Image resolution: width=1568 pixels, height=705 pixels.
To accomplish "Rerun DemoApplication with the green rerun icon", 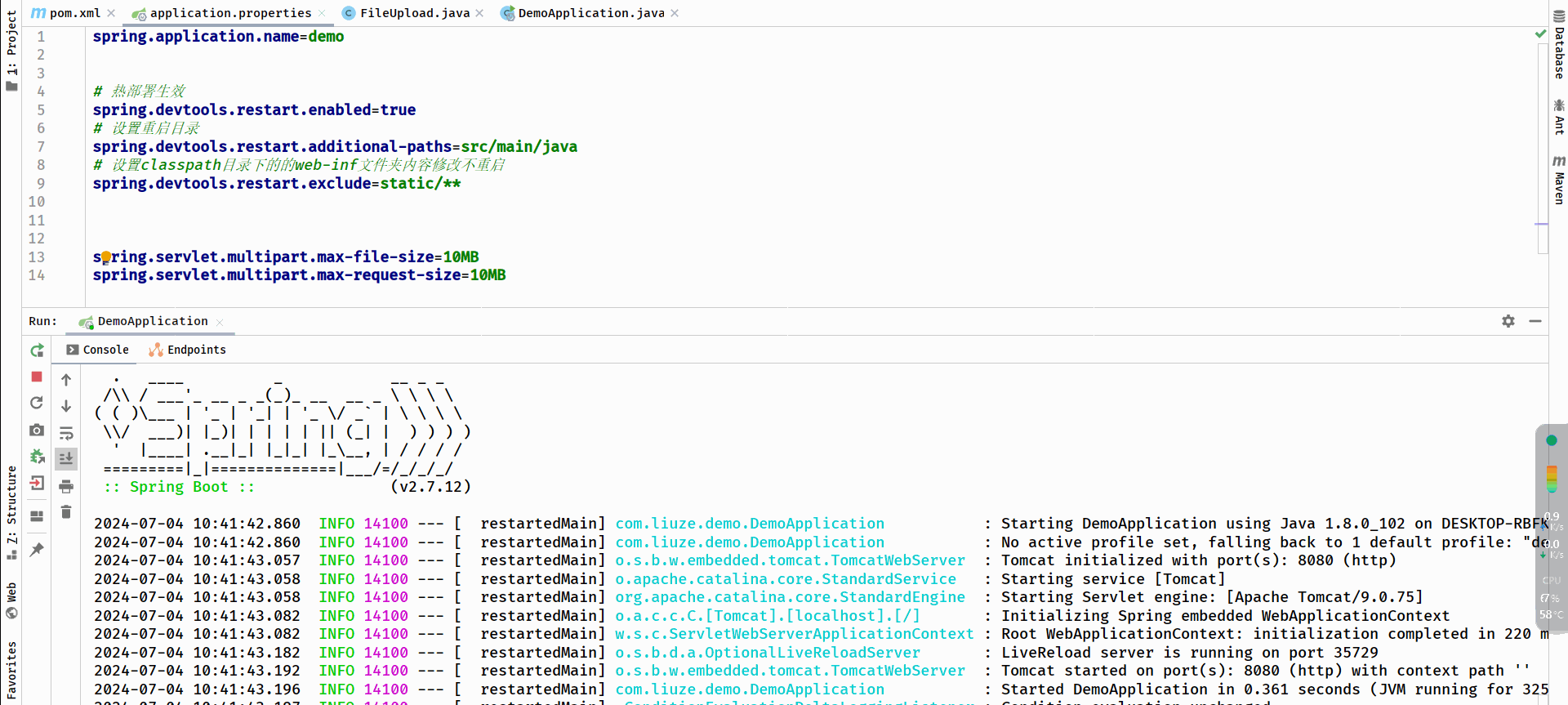I will coord(37,350).
